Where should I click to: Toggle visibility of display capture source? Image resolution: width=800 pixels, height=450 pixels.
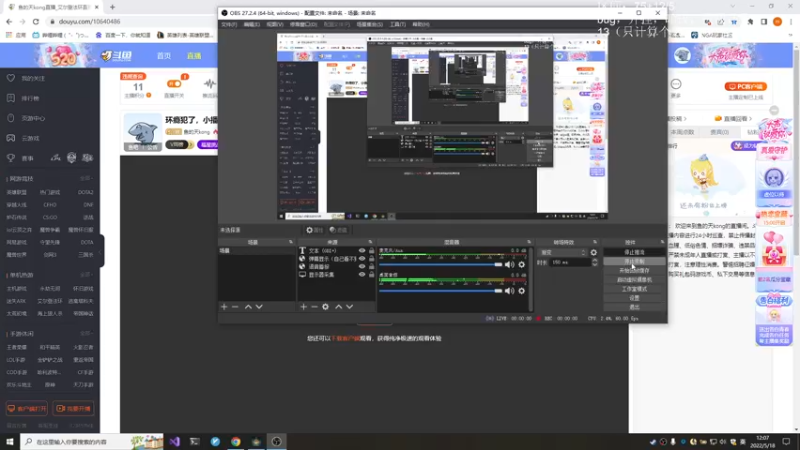pos(362,274)
